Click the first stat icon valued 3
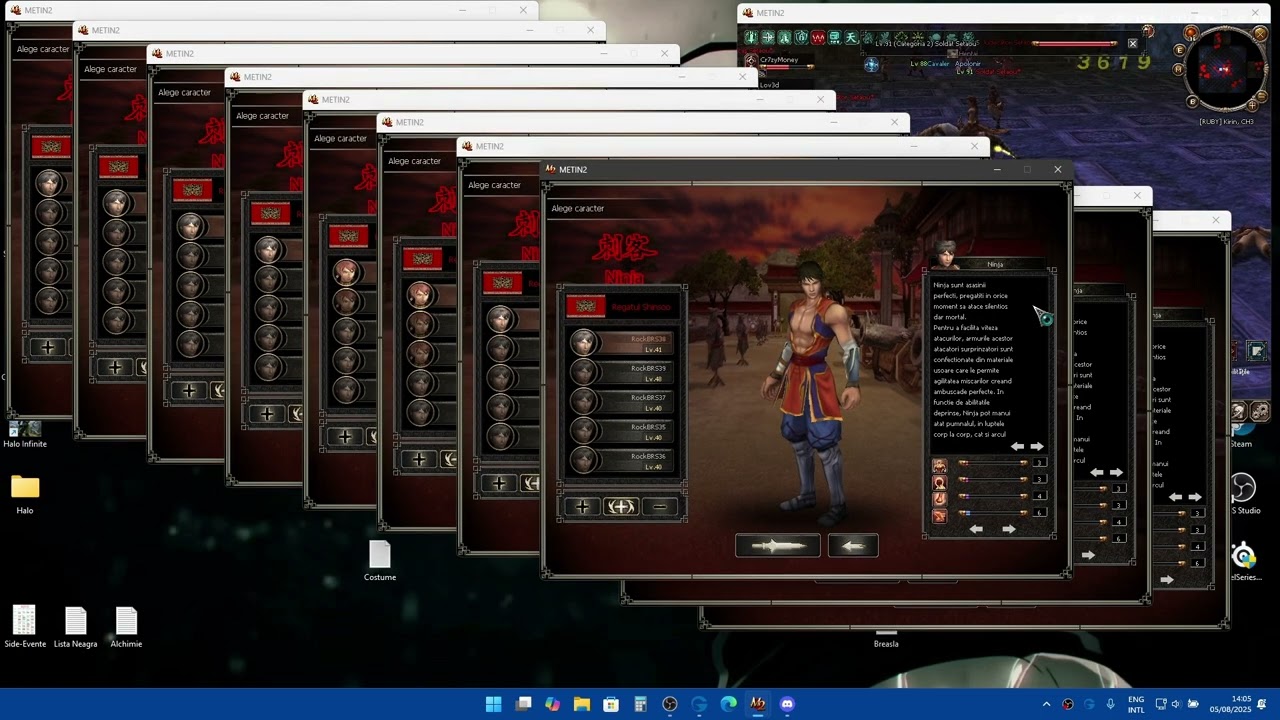1280x720 pixels. (x=939, y=465)
